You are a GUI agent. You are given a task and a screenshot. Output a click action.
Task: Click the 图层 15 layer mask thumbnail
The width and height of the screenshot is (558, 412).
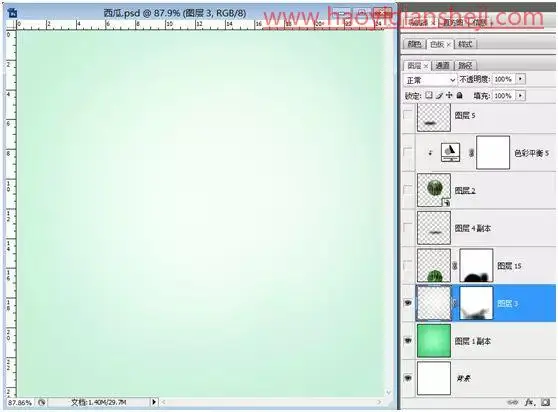476,265
